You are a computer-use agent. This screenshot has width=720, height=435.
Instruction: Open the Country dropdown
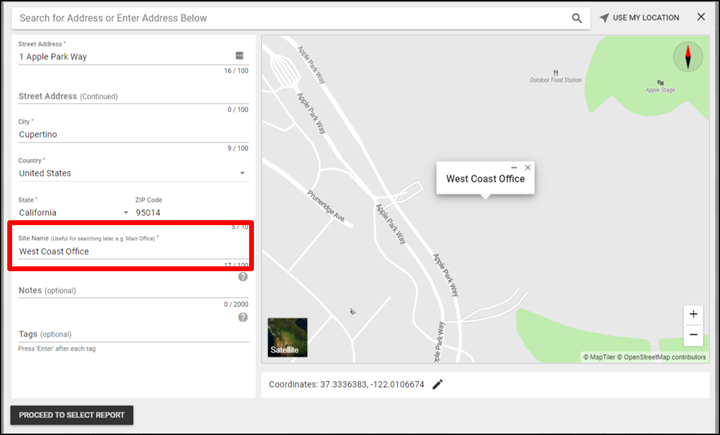point(242,173)
